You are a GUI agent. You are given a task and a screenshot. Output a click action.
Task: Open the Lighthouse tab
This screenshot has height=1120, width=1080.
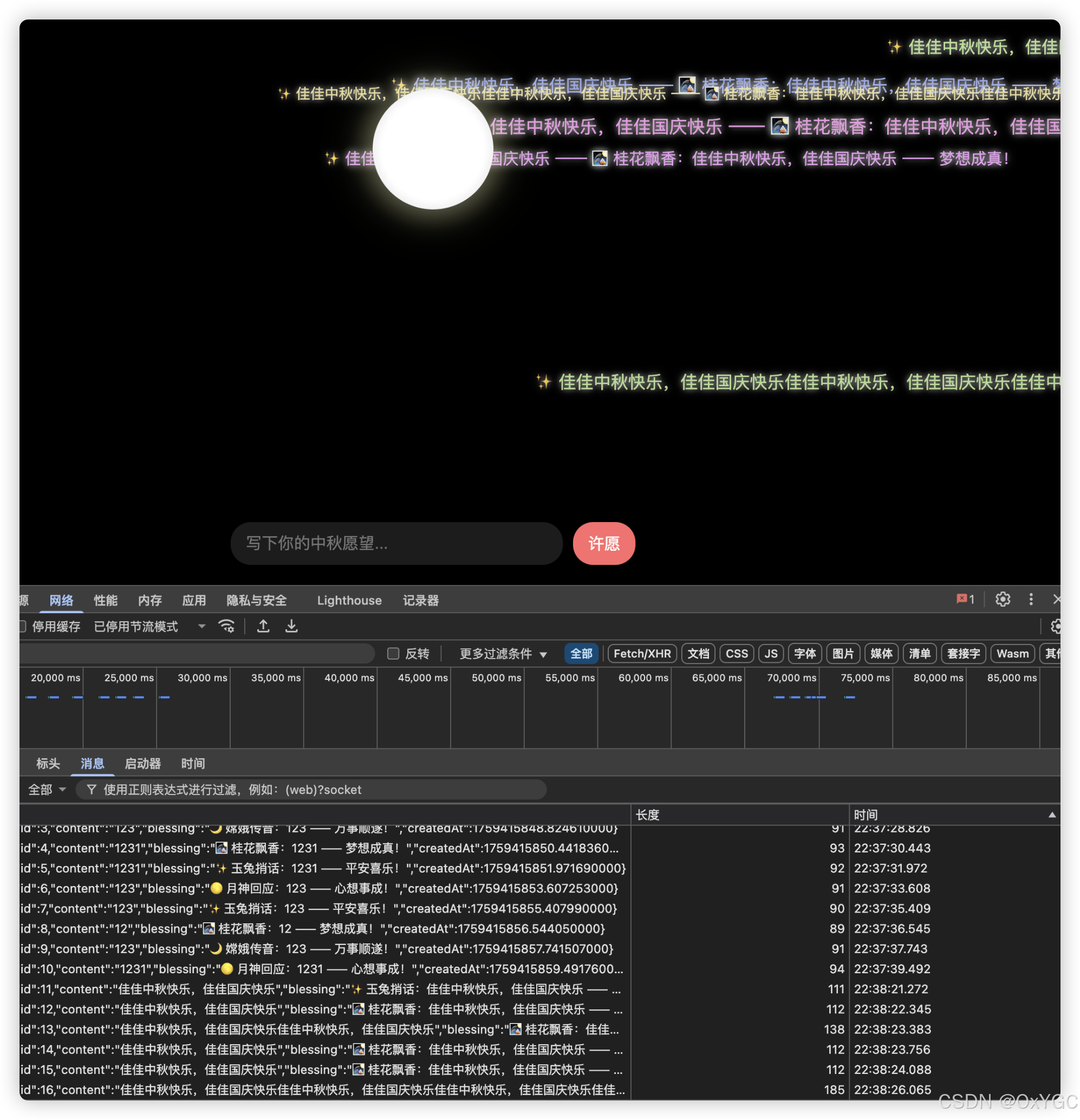[349, 601]
